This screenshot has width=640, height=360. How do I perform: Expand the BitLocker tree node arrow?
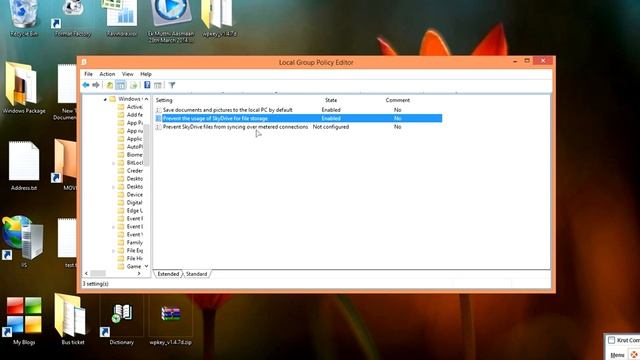pos(113,163)
